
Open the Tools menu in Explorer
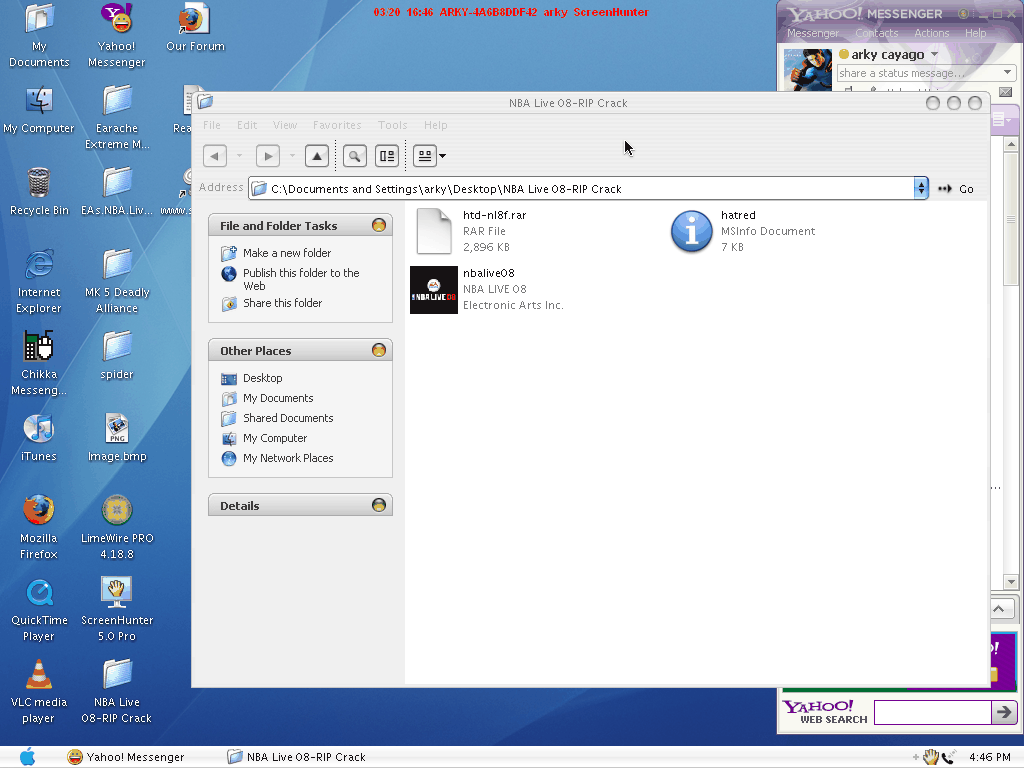392,125
